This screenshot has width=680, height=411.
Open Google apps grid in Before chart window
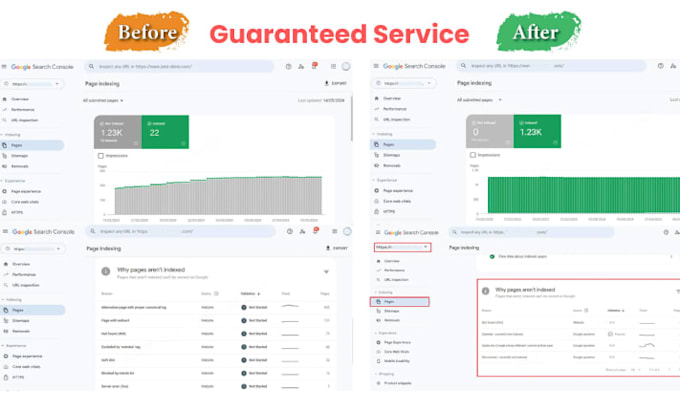point(333,66)
